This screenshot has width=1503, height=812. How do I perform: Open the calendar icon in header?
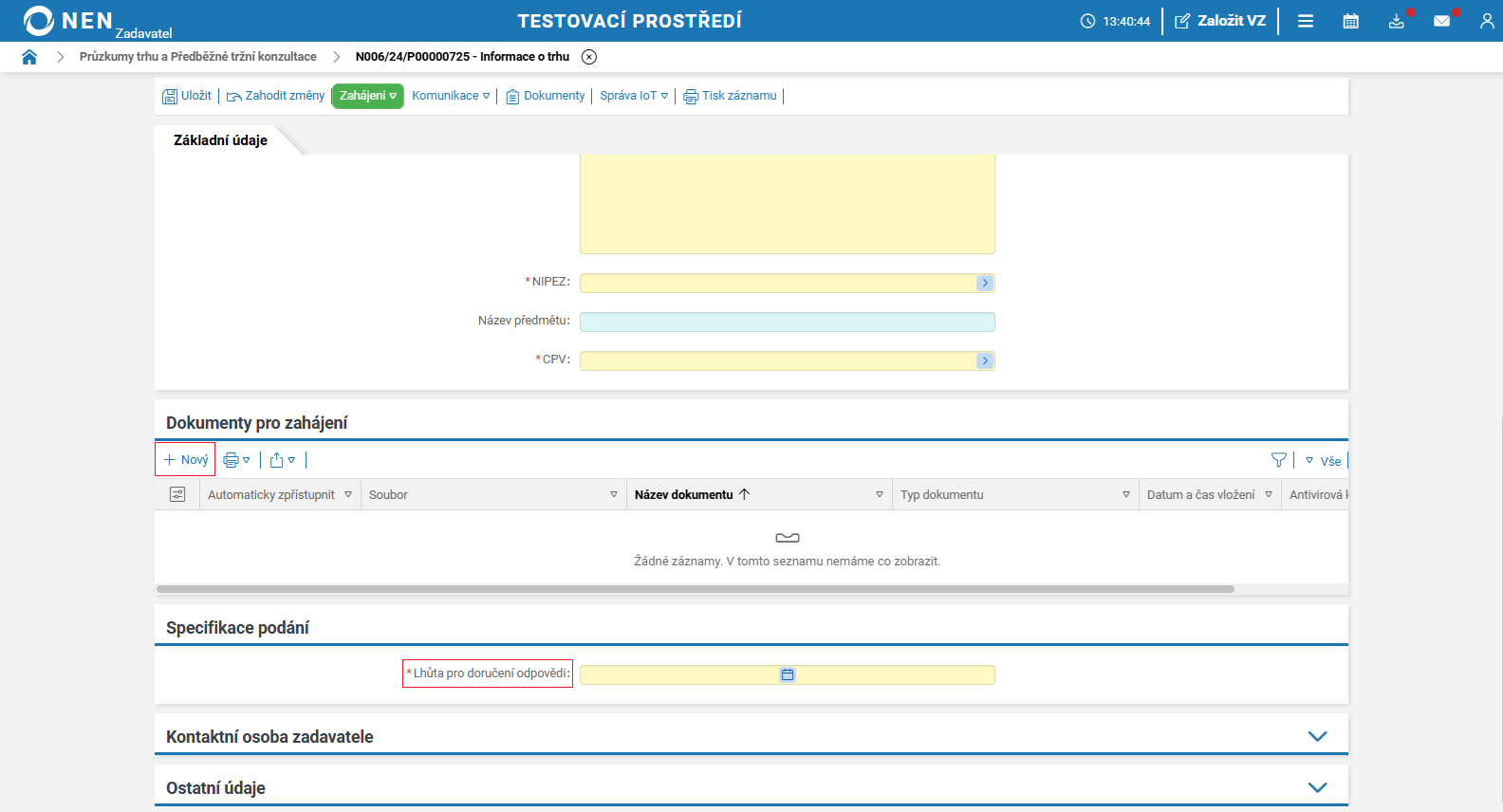pyautogui.click(x=1350, y=21)
